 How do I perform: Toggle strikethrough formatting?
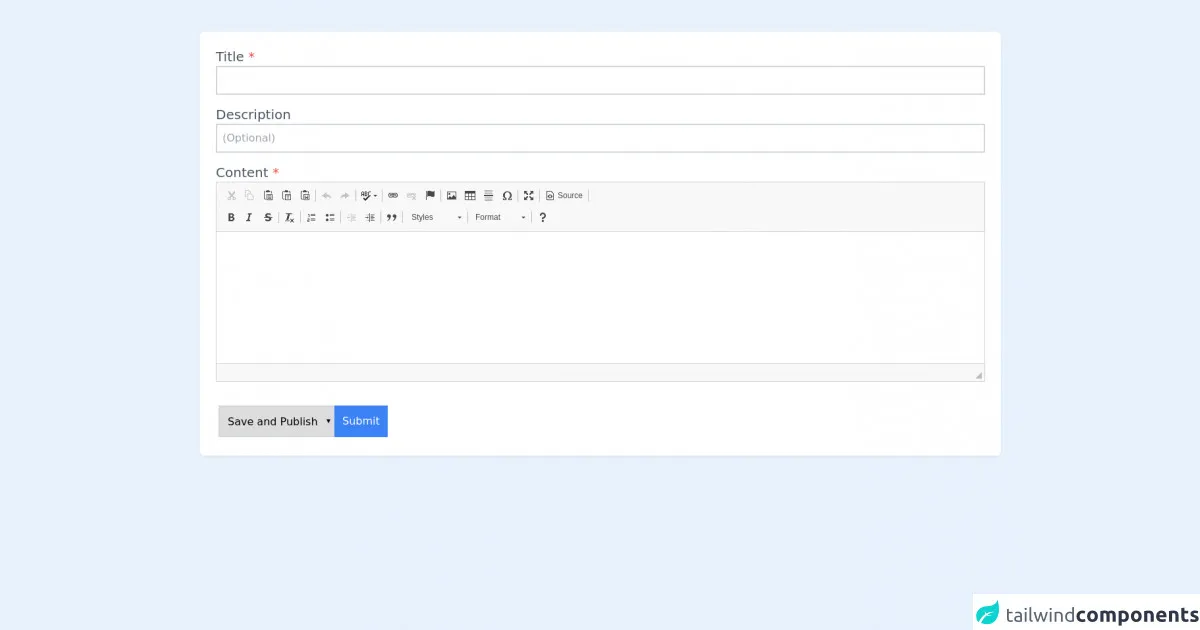pyautogui.click(x=268, y=218)
